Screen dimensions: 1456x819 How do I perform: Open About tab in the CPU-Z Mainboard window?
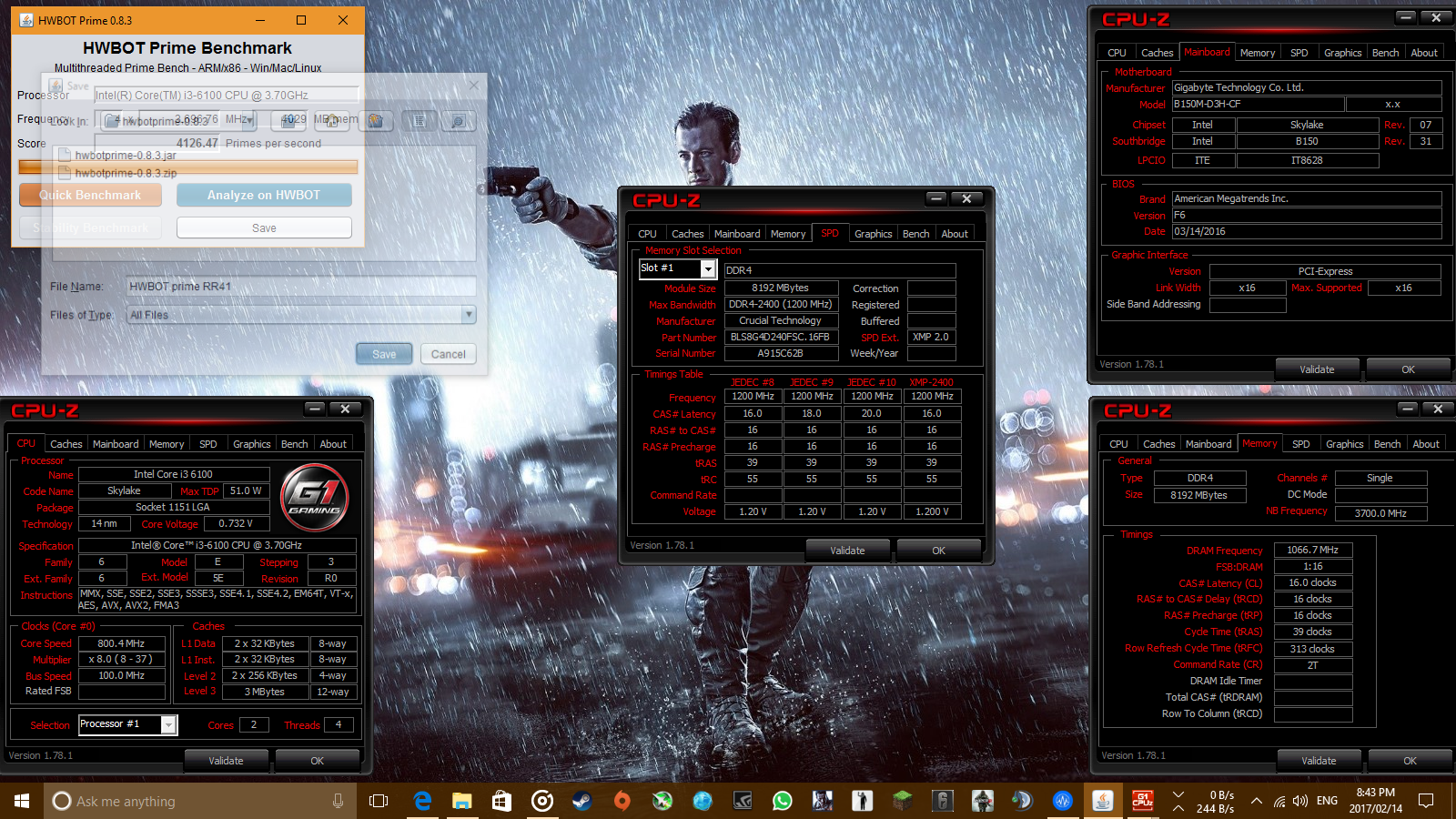click(x=1424, y=53)
